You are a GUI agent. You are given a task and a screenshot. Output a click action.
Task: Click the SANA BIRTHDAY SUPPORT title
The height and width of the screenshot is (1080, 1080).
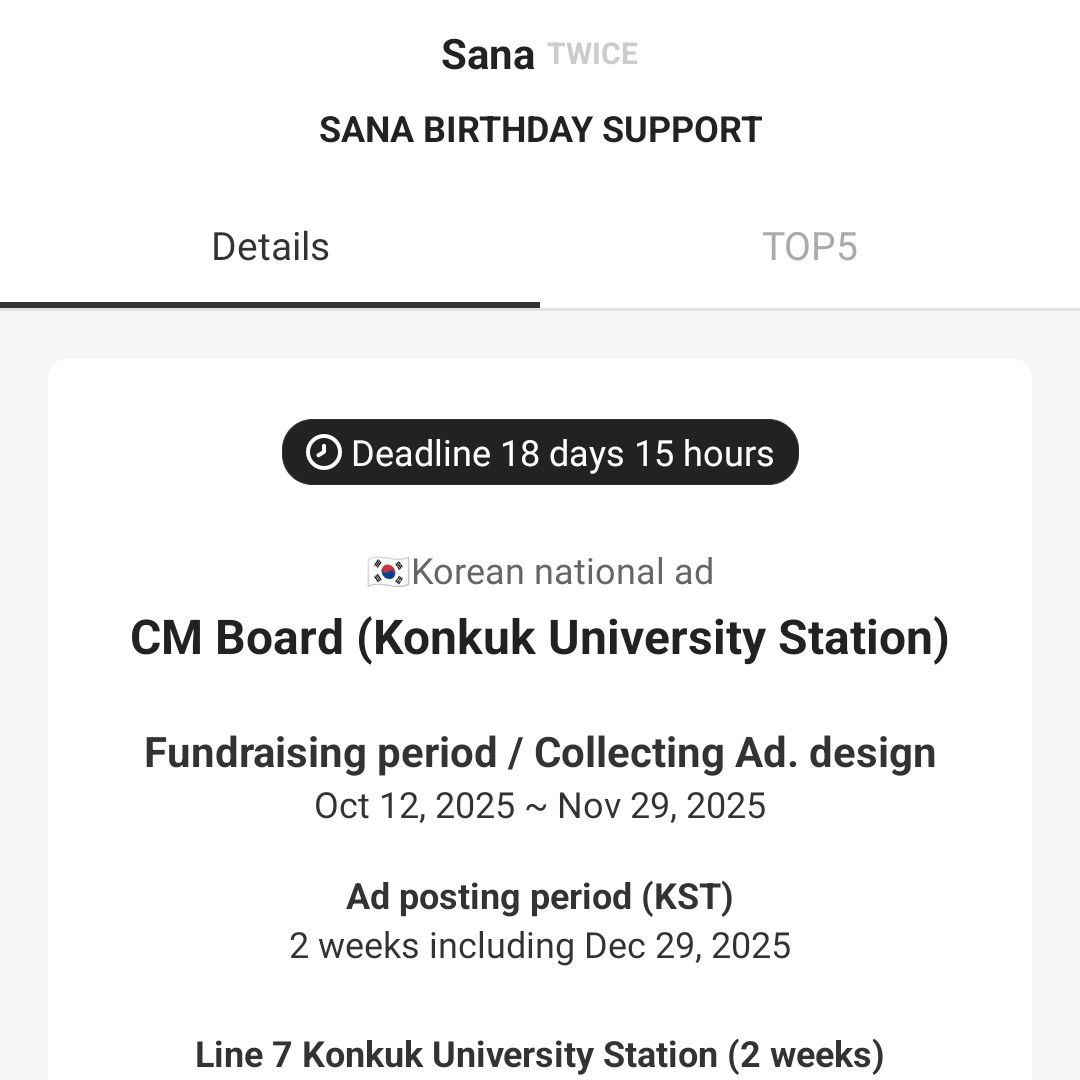pos(540,130)
